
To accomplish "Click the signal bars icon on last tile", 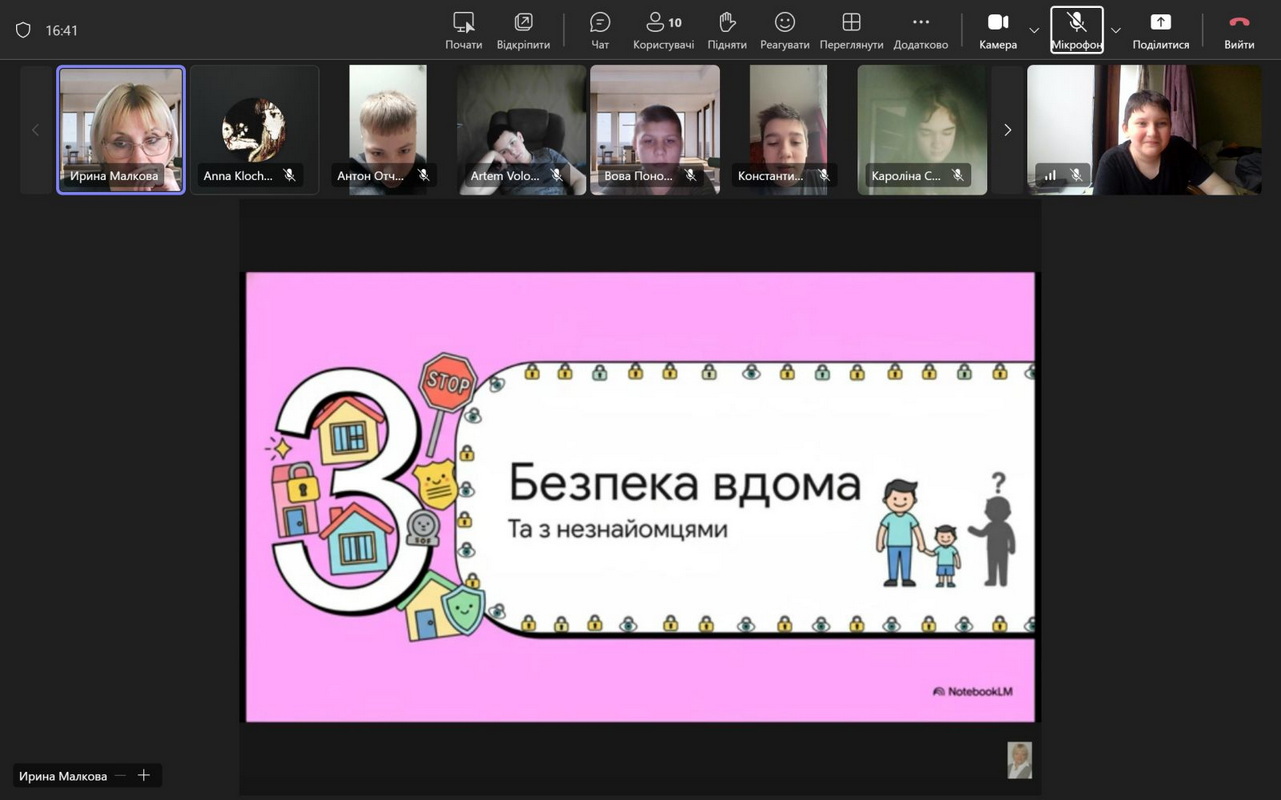I will (1050, 175).
